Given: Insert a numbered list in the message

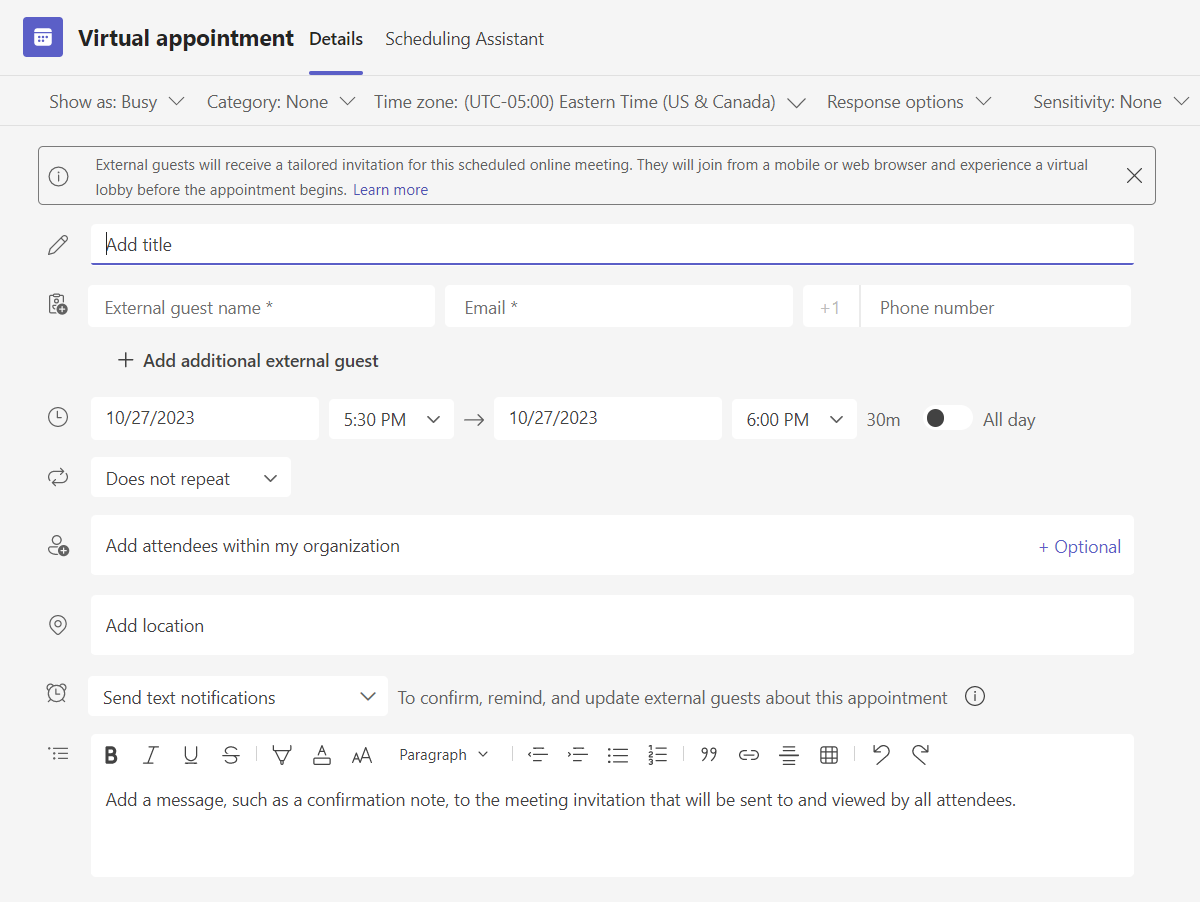Looking at the screenshot, I should point(658,755).
